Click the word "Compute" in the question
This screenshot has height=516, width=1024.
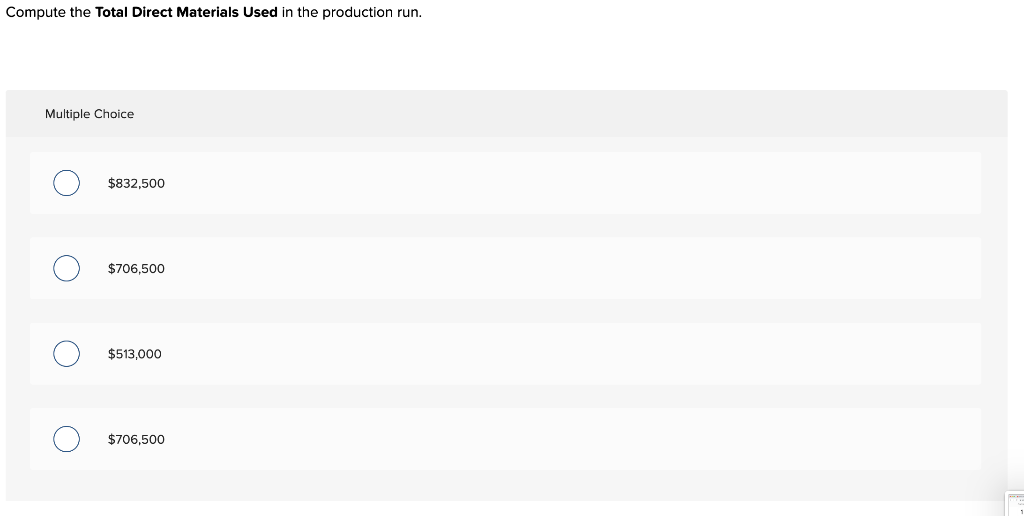[x=36, y=13]
